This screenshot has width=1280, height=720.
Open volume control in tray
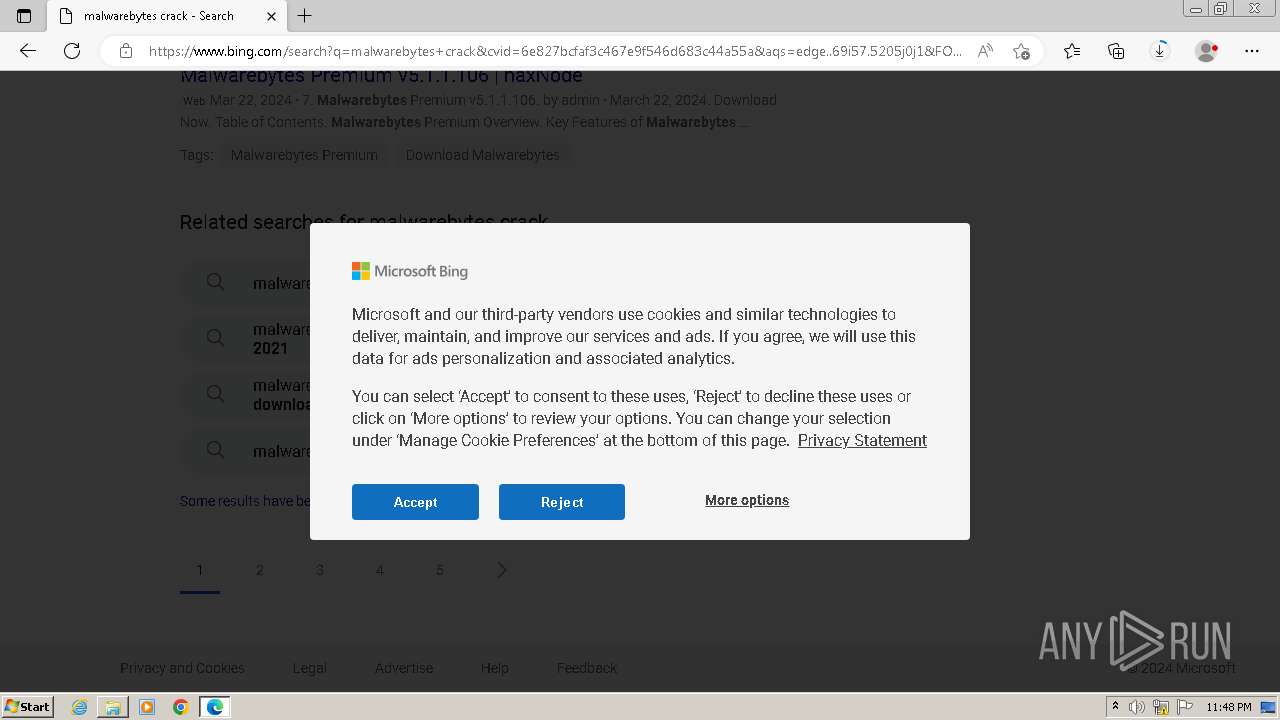click(1136, 707)
